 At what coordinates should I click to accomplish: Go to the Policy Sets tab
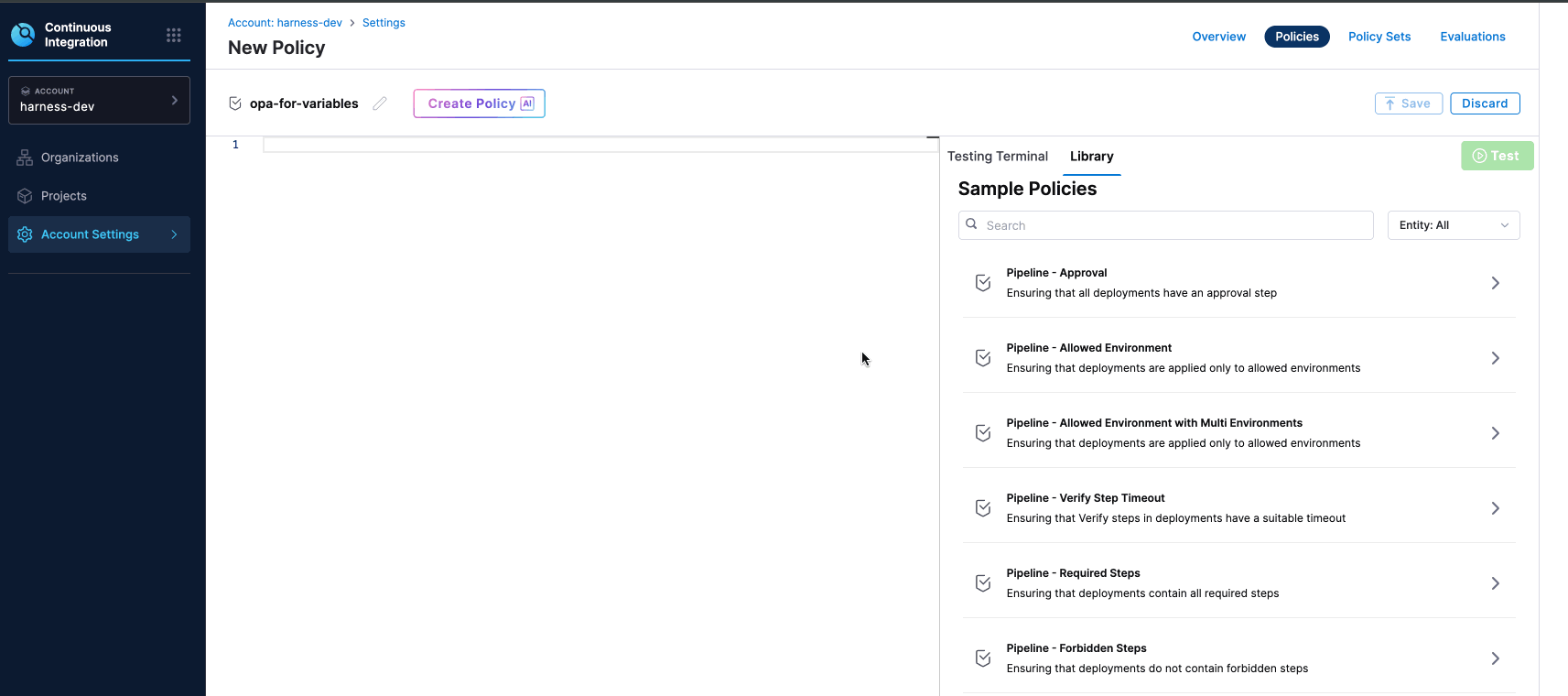click(1379, 37)
